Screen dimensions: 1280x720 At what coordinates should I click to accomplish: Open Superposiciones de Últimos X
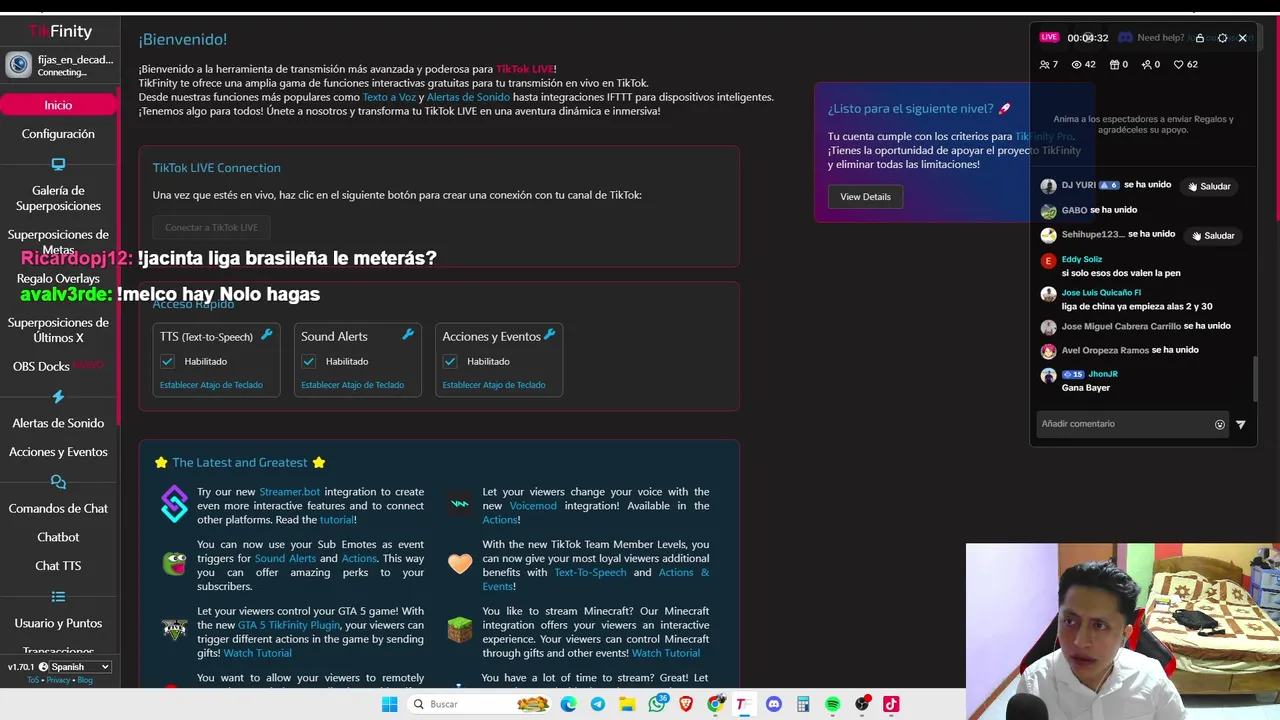click(58, 330)
